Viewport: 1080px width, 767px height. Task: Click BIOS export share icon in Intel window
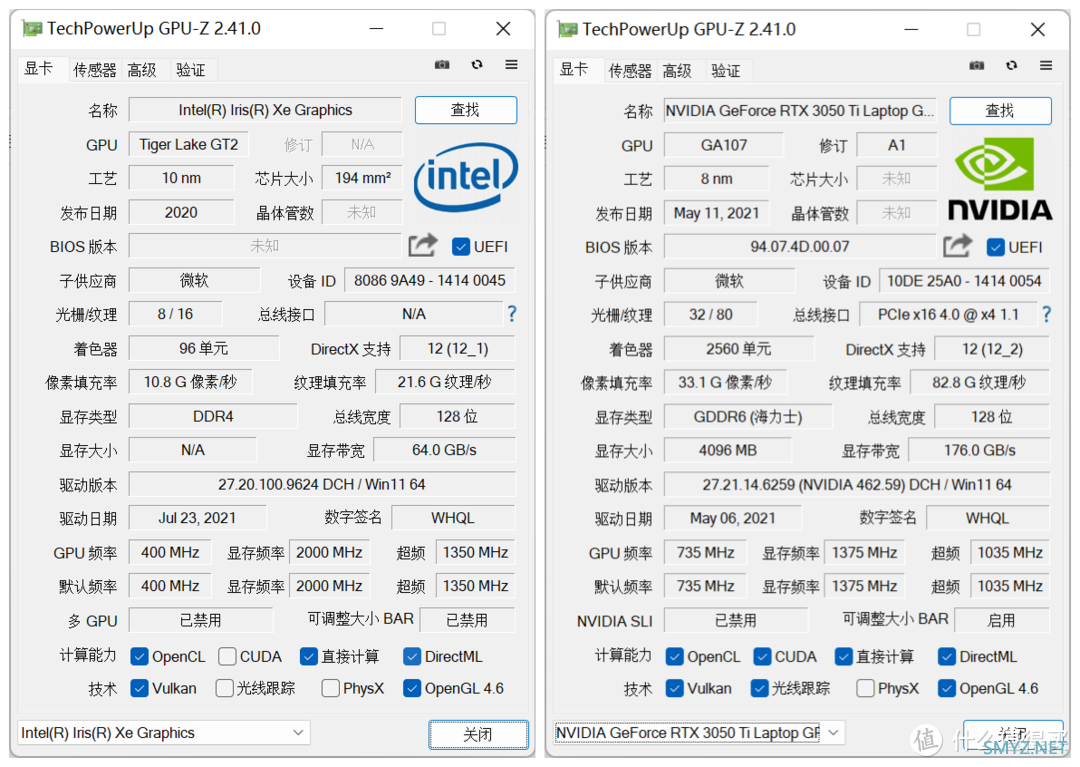[423, 245]
